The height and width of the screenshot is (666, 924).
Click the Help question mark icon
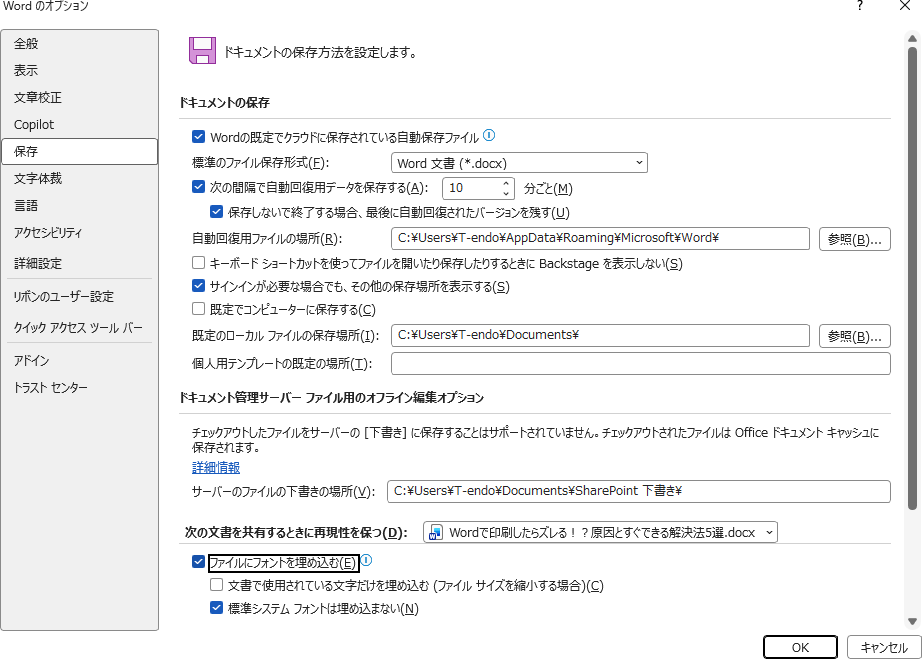point(859,6)
